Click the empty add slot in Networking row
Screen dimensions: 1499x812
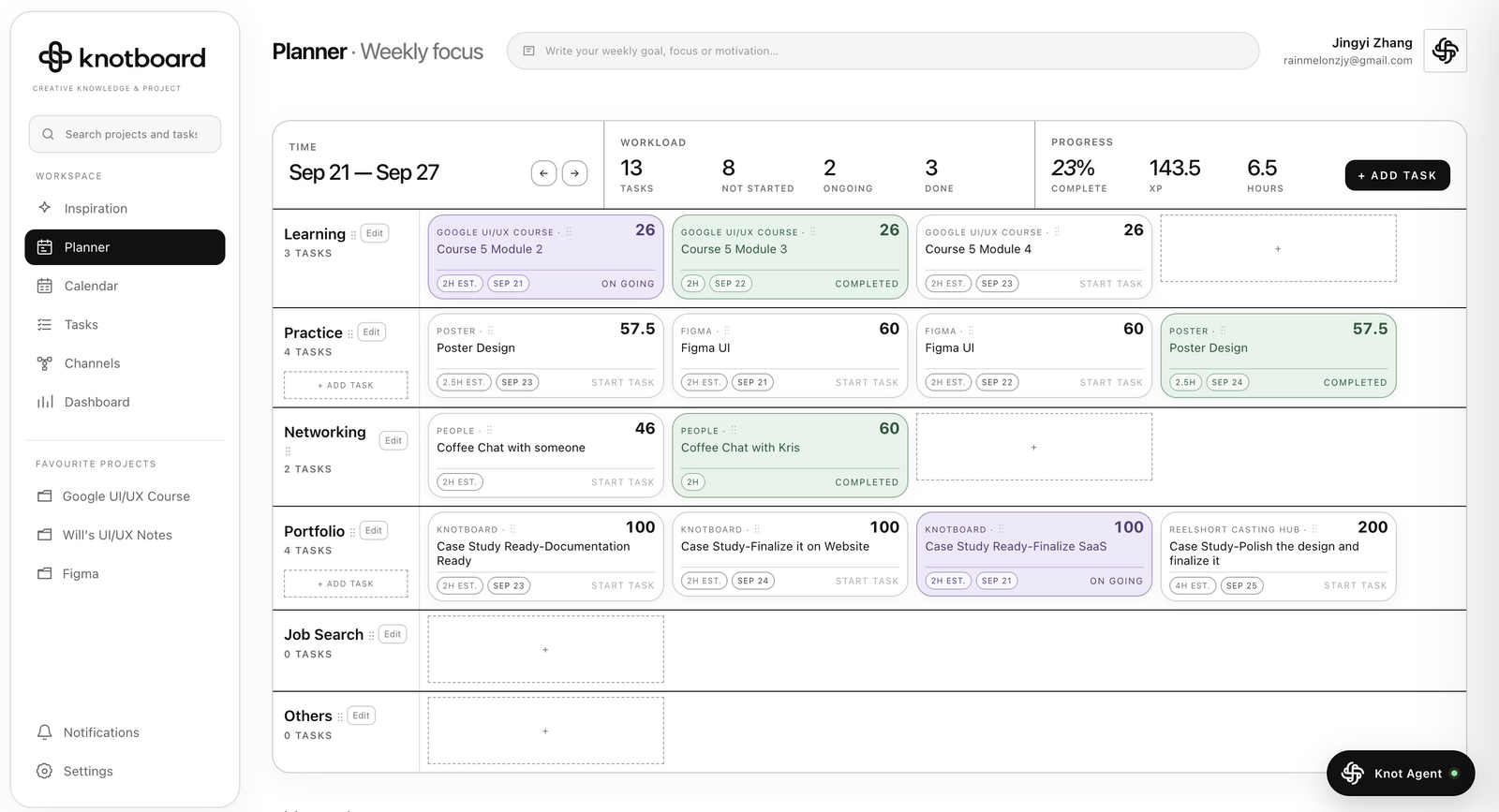pos(1034,447)
